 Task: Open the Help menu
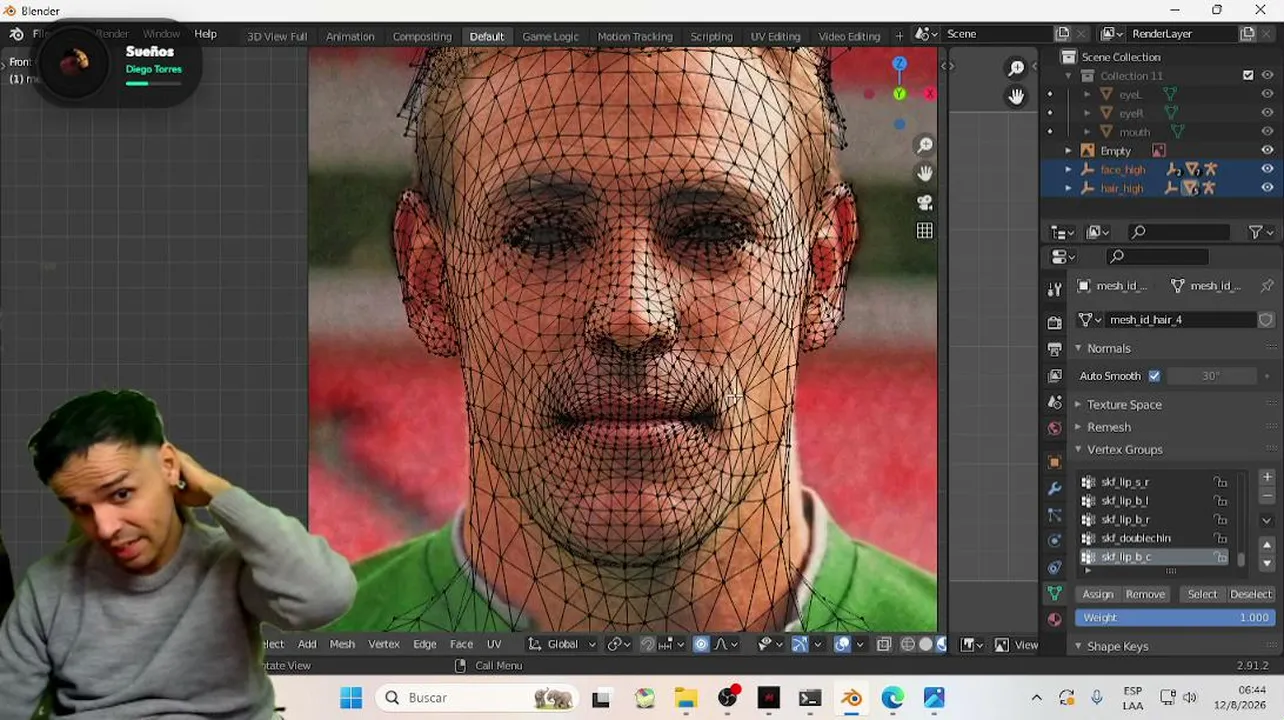pyautogui.click(x=205, y=34)
